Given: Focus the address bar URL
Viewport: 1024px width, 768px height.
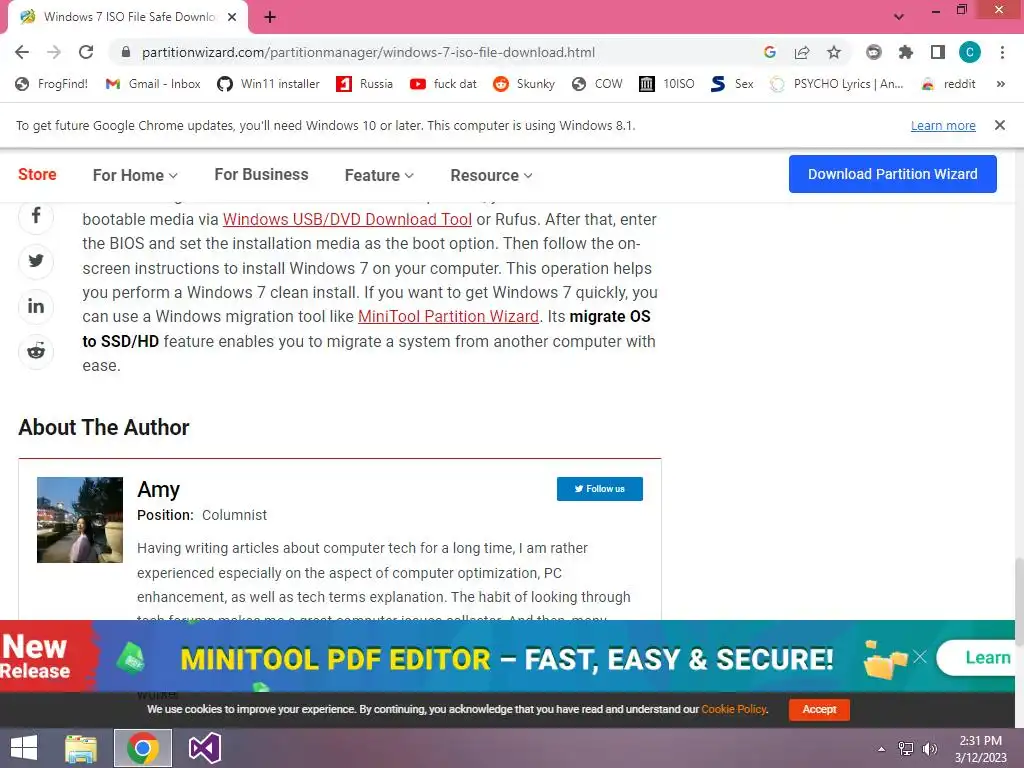Looking at the screenshot, I should 368,52.
